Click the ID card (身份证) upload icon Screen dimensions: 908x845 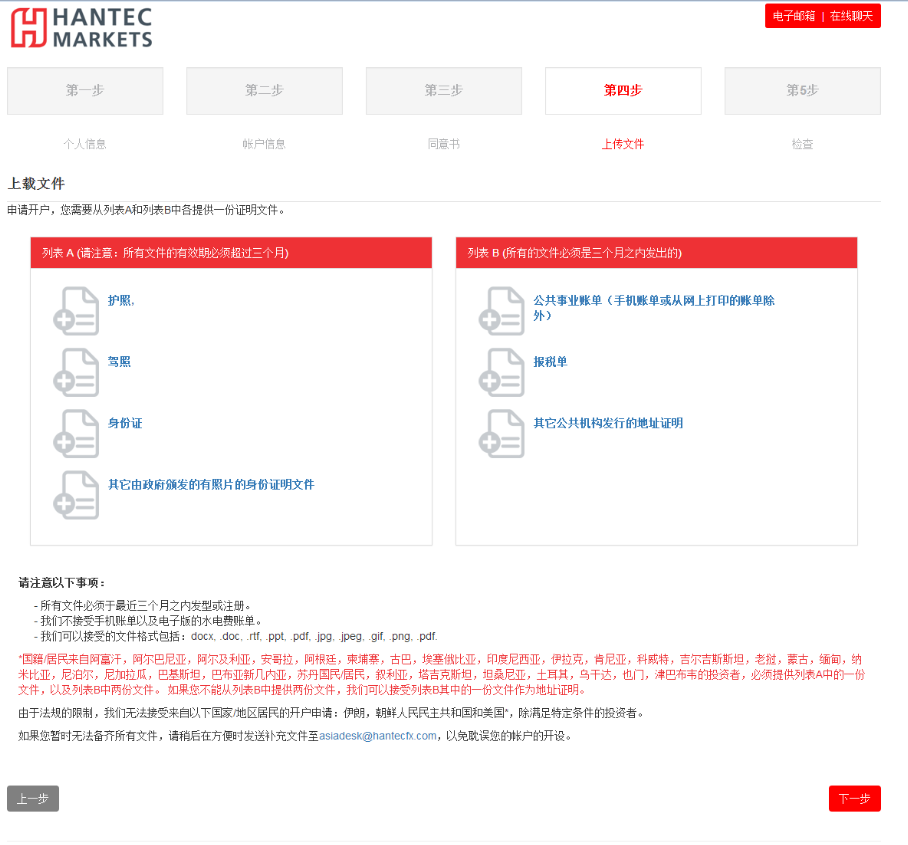[x=75, y=433]
